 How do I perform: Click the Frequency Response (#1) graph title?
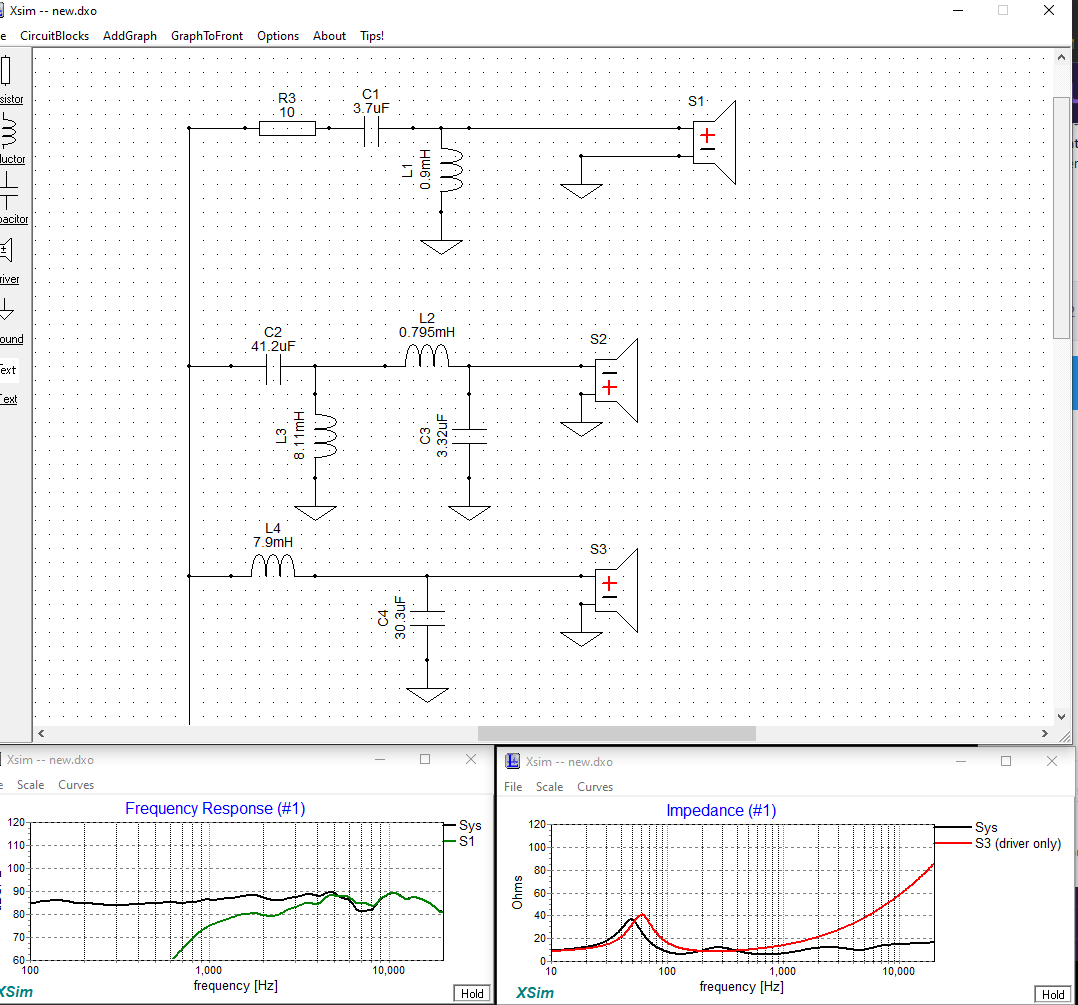point(215,808)
